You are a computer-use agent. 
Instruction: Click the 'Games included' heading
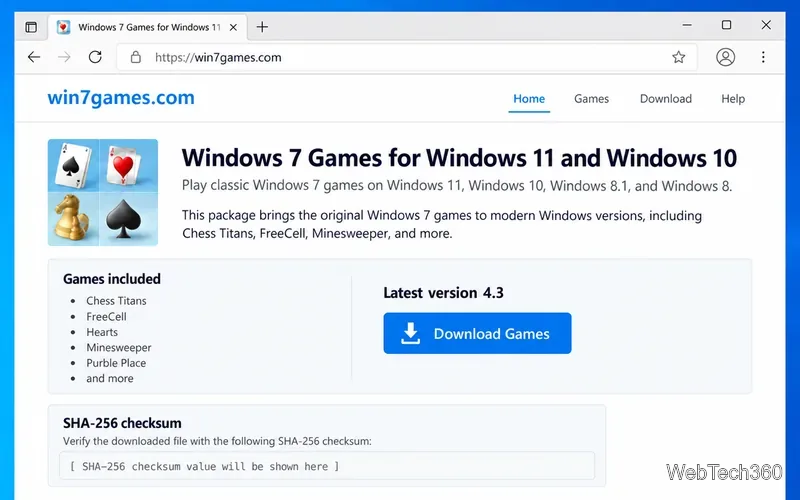click(x=112, y=279)
